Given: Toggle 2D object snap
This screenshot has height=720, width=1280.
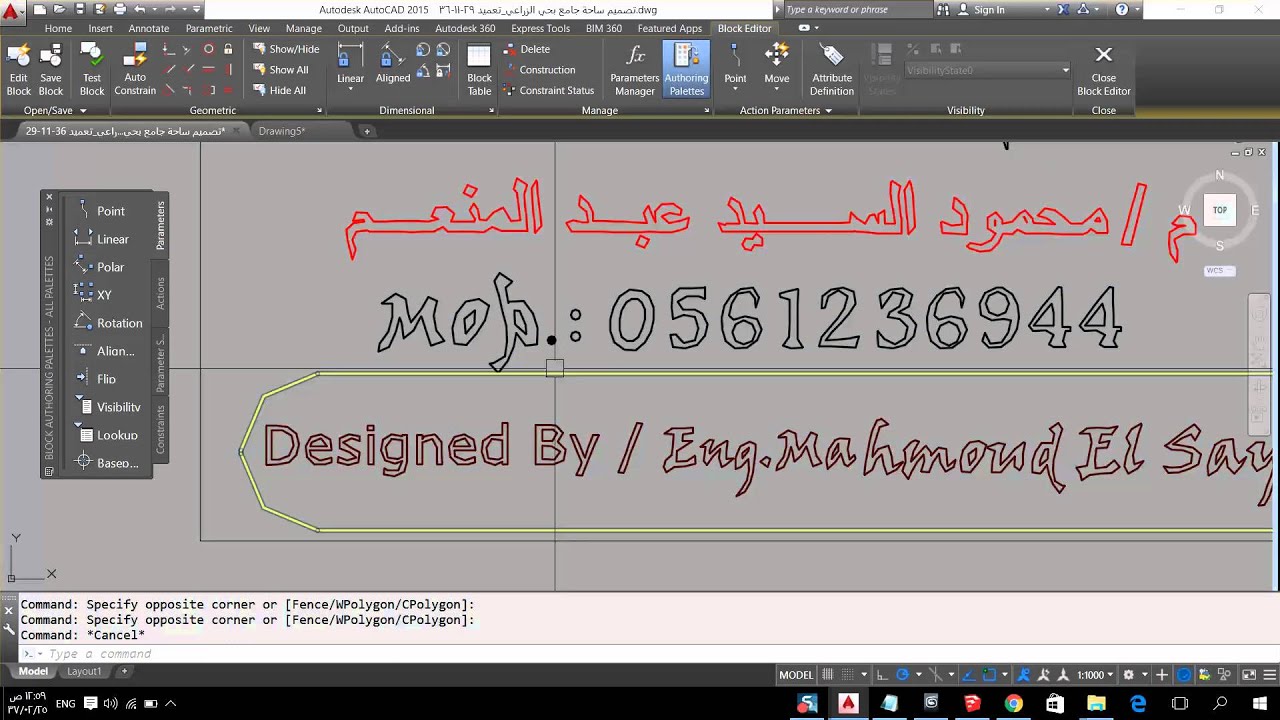Looking at the screenshot, I should [990, 675].
